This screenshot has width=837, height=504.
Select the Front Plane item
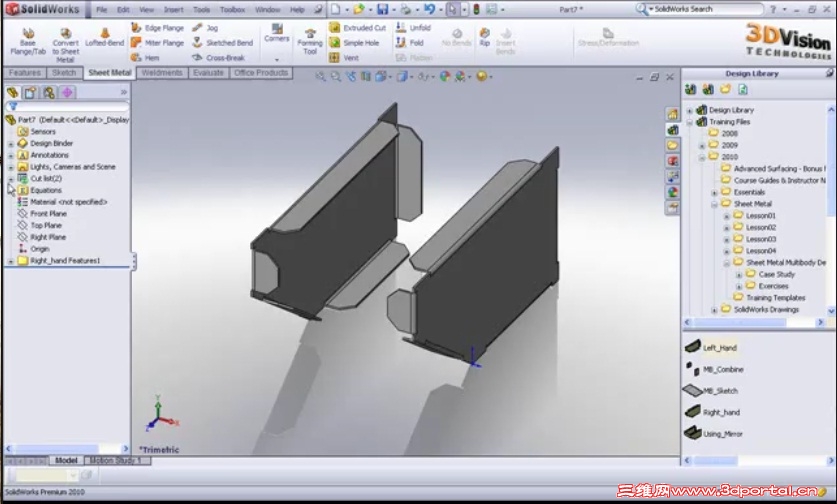[x=42, y=214]
